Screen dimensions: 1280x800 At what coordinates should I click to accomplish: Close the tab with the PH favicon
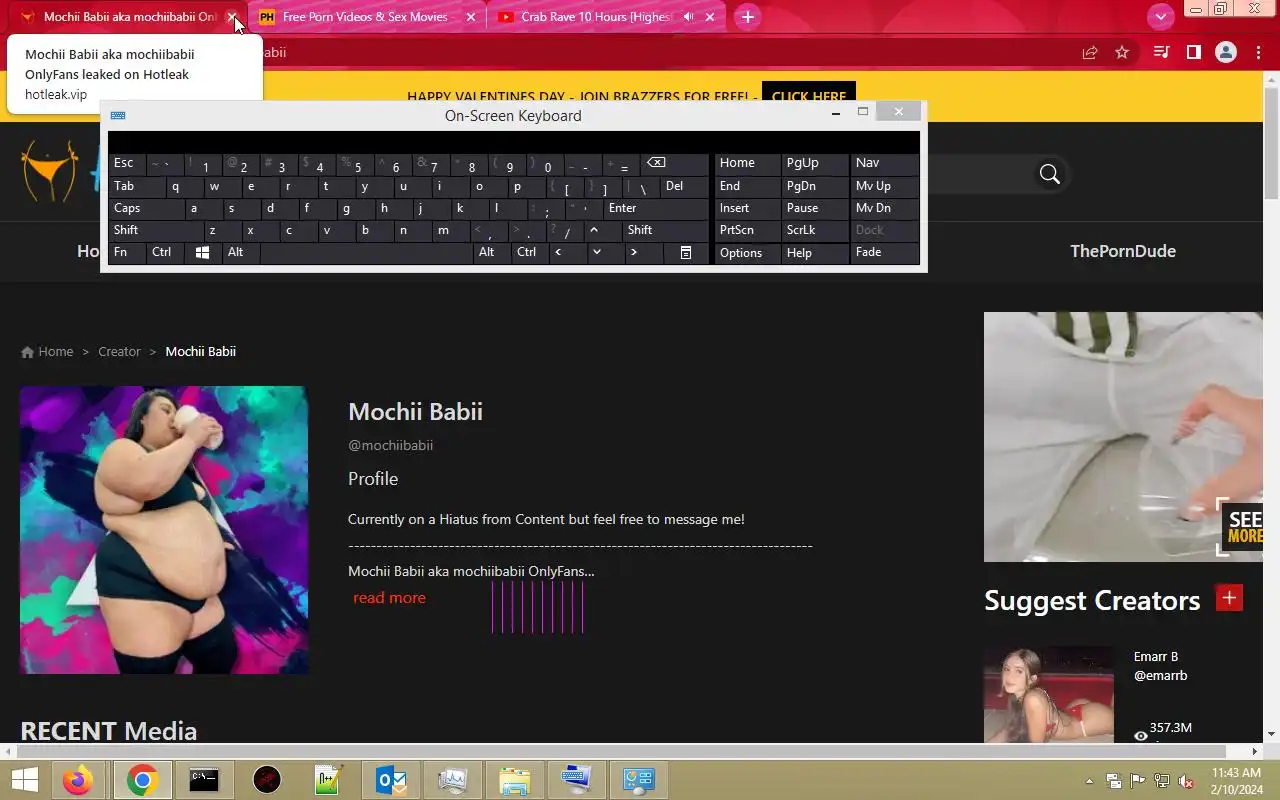pyautogui.click(x=471, y=17)
